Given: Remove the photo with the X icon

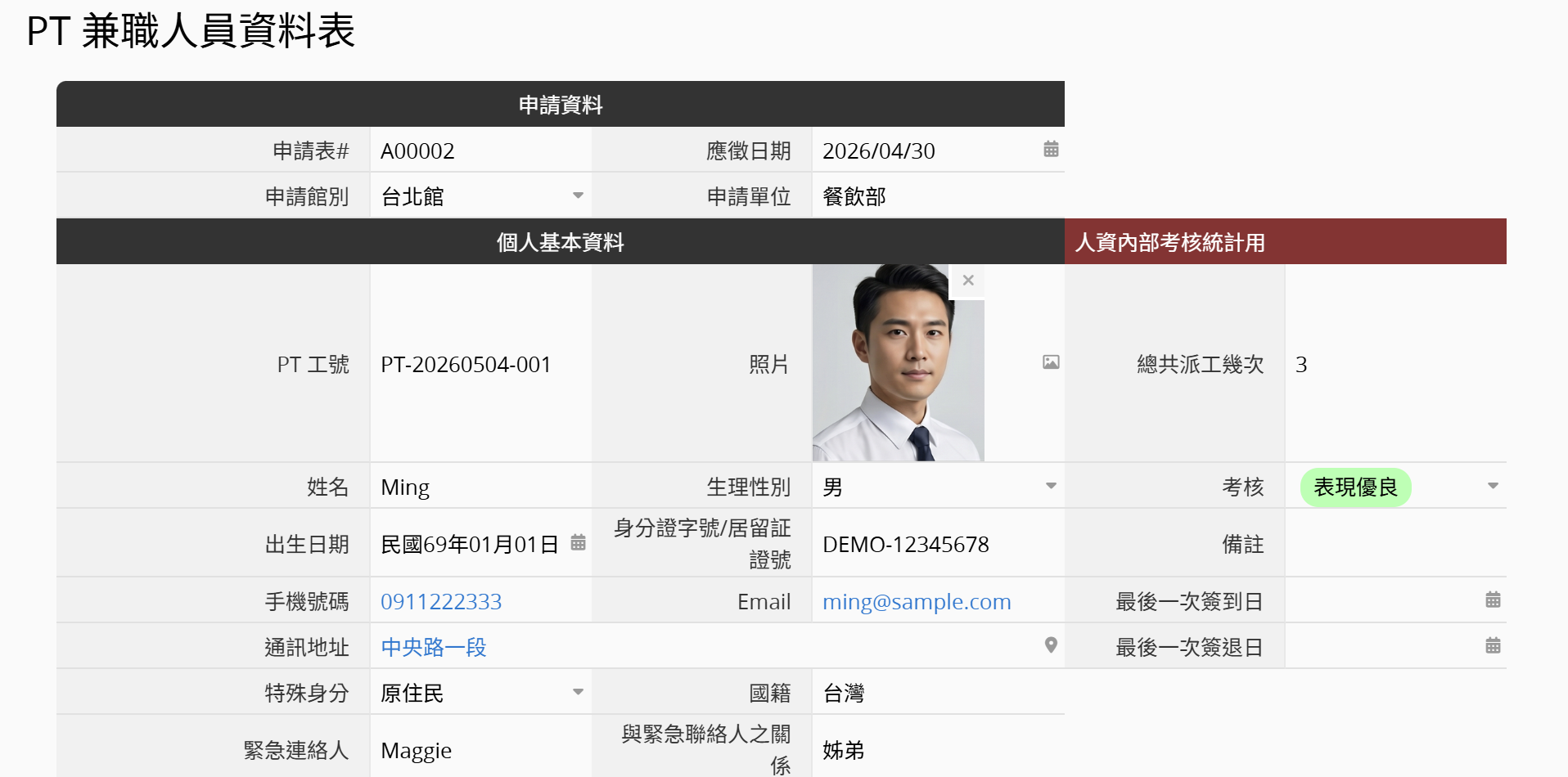Looking at the screenshot, I should tap(968, 281).
